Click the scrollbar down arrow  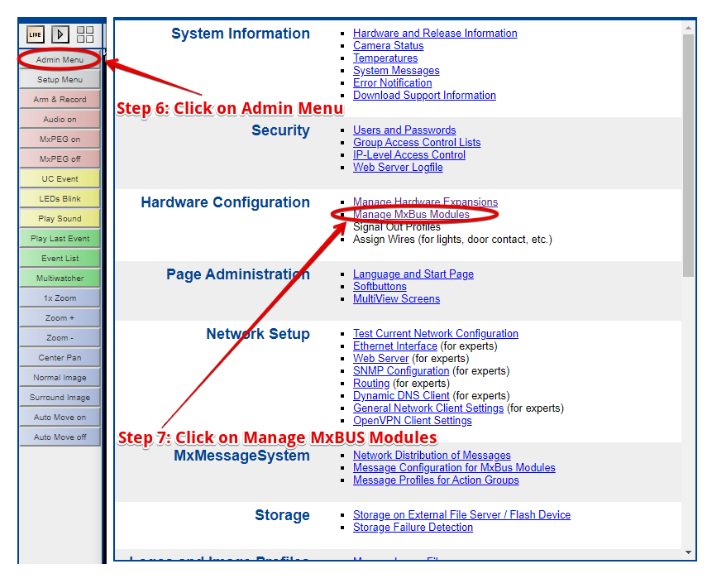pos(688,552)
